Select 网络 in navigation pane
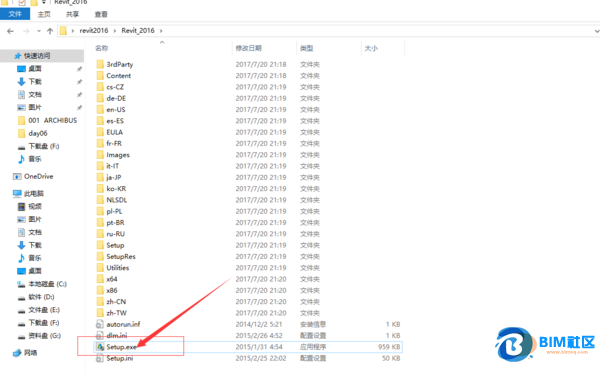This screenshot has width=600, height=374. [31, 353]
